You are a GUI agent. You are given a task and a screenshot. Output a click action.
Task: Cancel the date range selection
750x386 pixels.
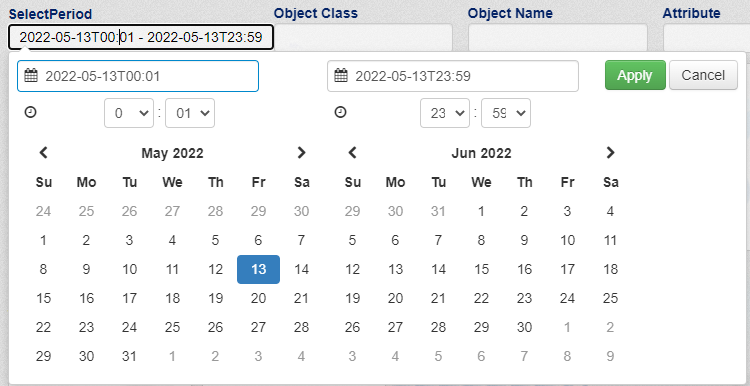703,75
